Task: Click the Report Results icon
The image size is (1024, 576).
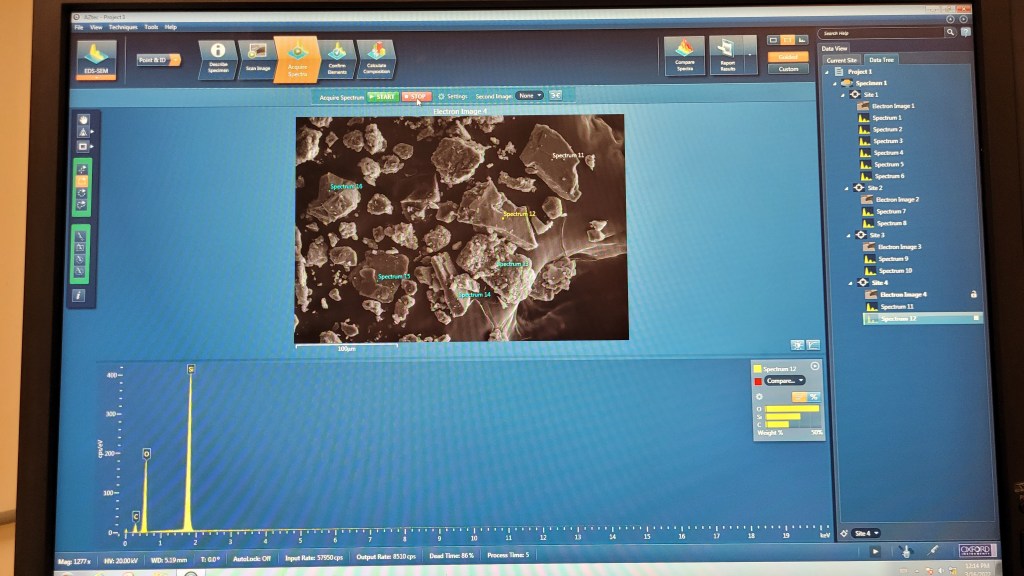Action: coord(727,56)
